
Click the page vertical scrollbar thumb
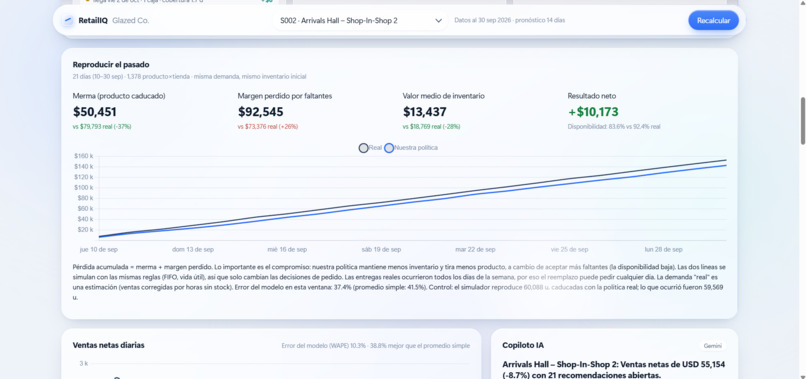click(802, 121)
